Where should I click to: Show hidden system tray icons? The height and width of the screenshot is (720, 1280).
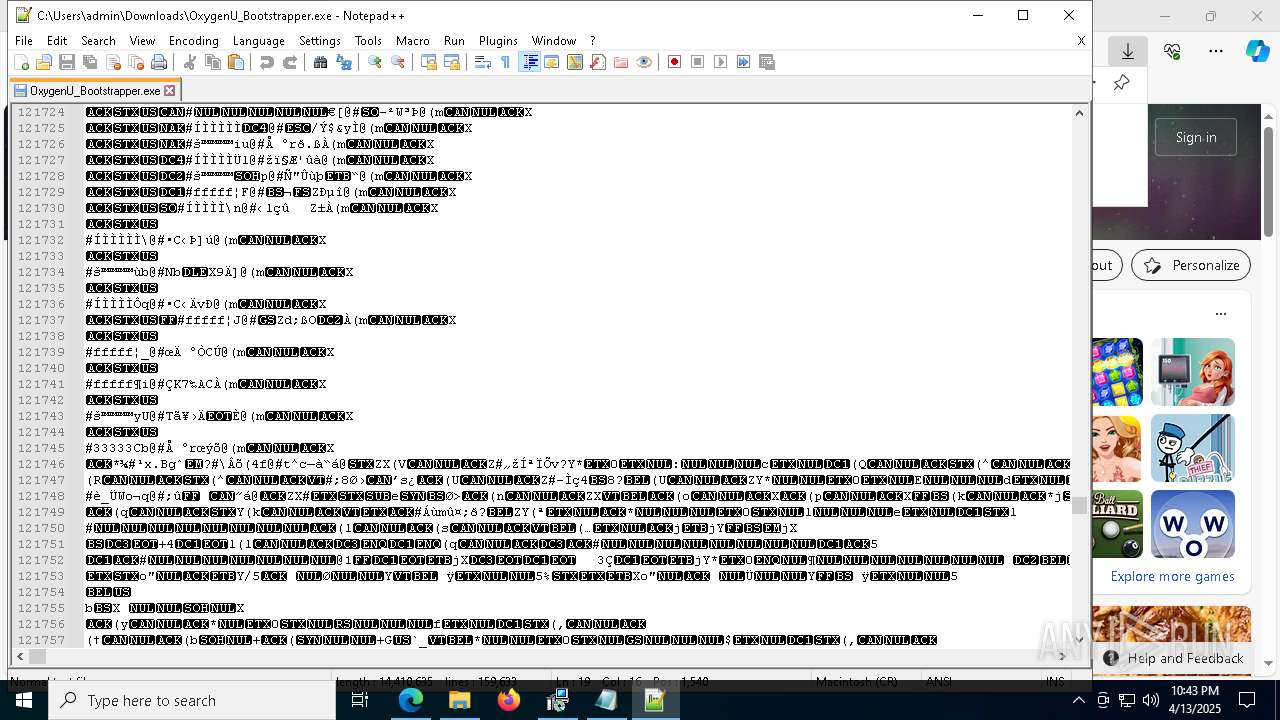[x=1078, y=700]
